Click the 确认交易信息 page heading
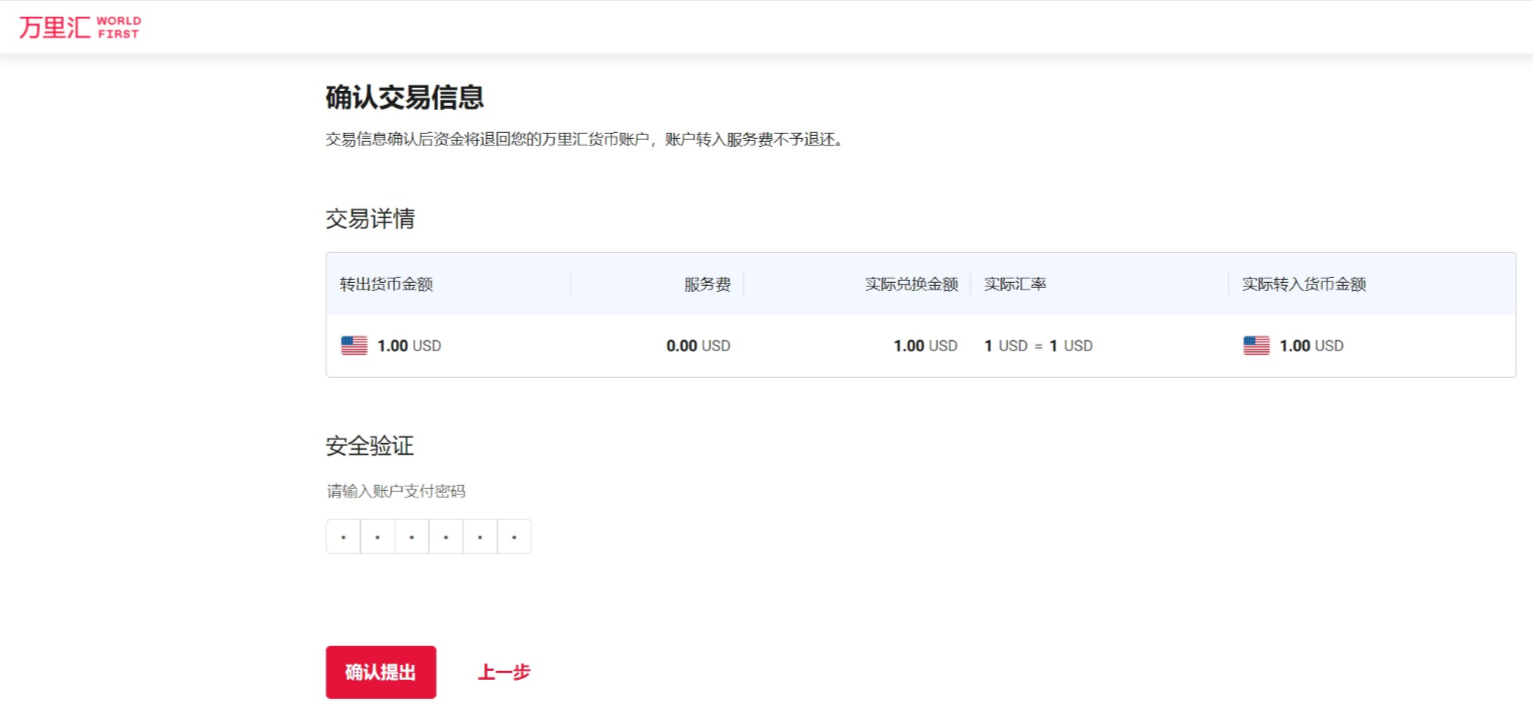The image size is (1533, 722). tap(405, 98)
